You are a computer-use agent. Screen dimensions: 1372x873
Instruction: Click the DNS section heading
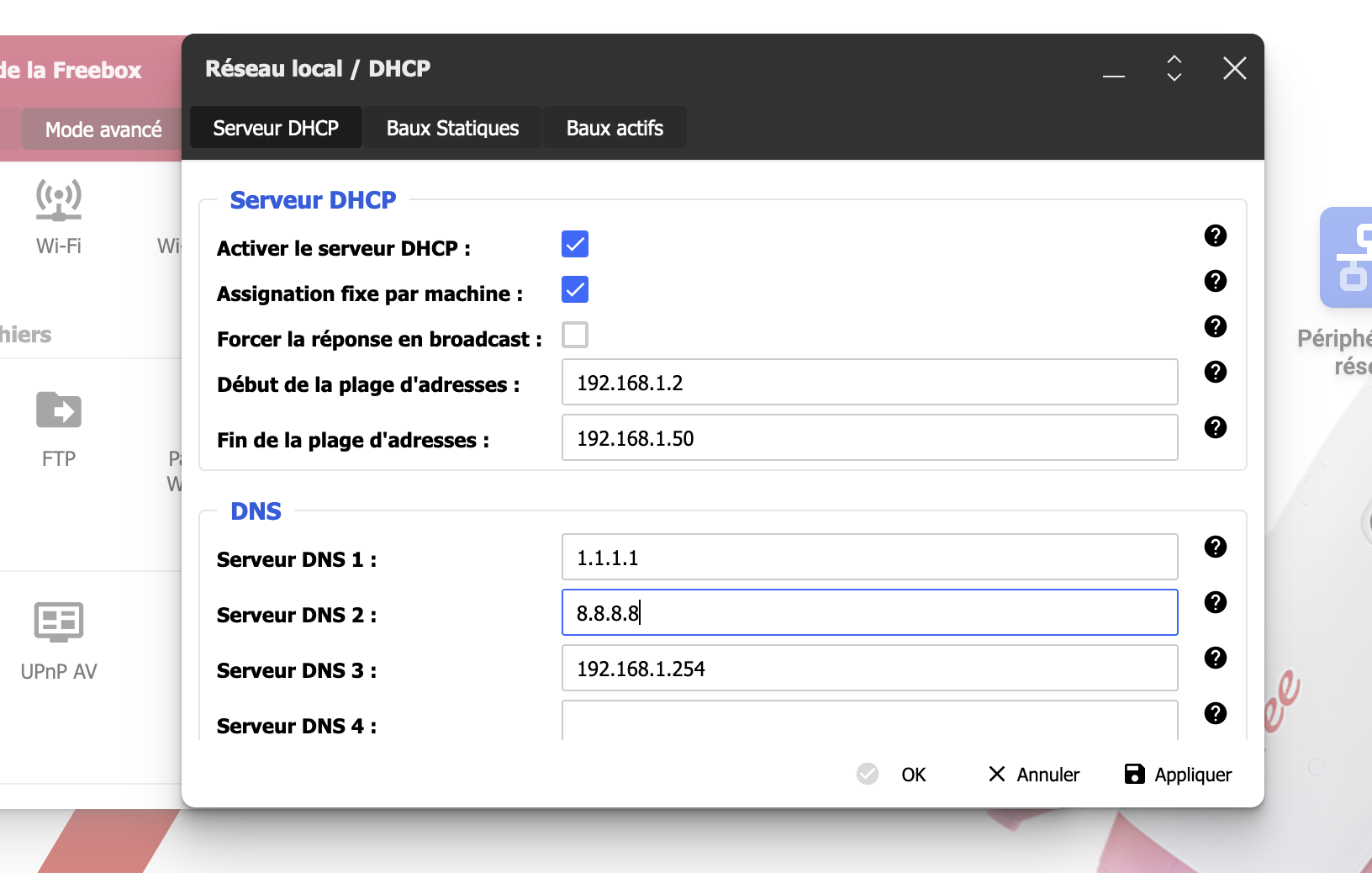tap(256, 511)
